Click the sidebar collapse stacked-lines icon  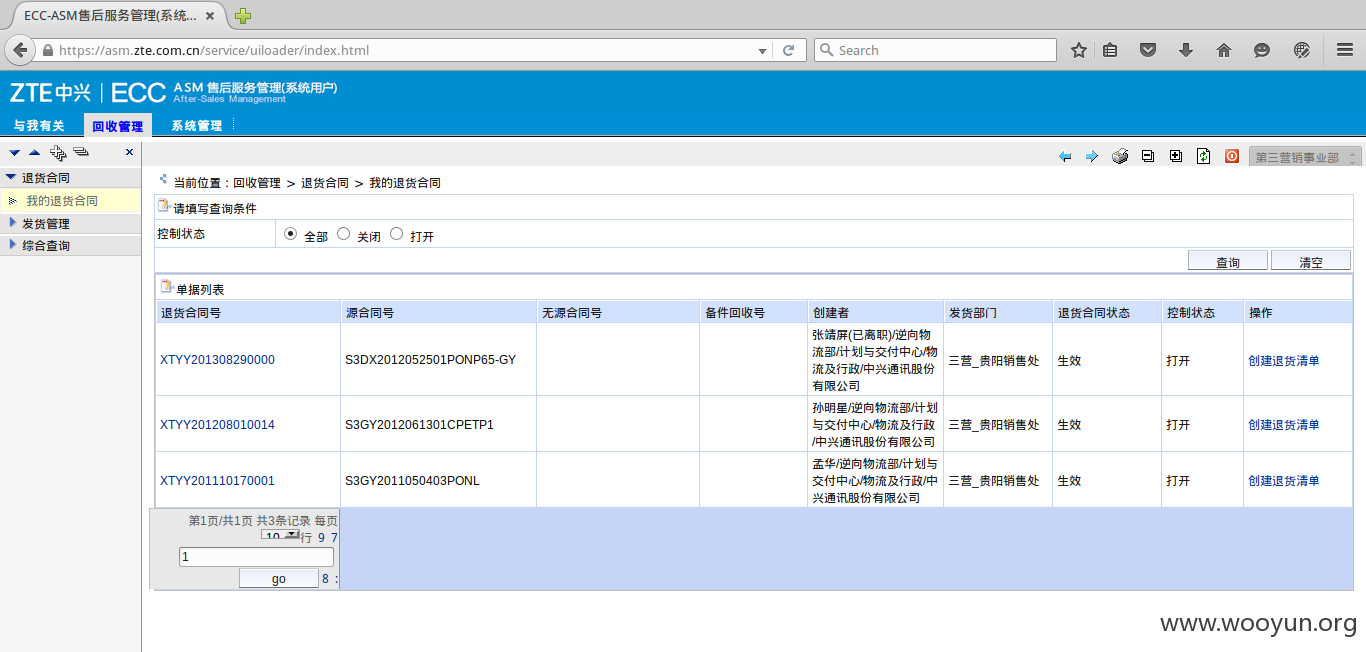point(81,152)
